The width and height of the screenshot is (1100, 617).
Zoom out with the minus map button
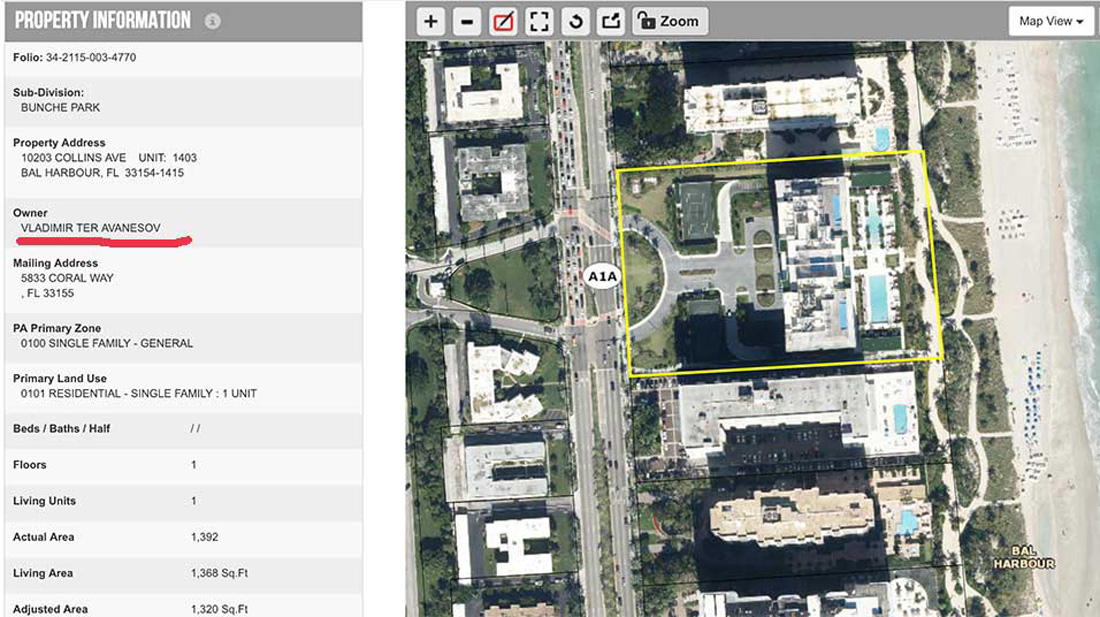pos(467,22)
